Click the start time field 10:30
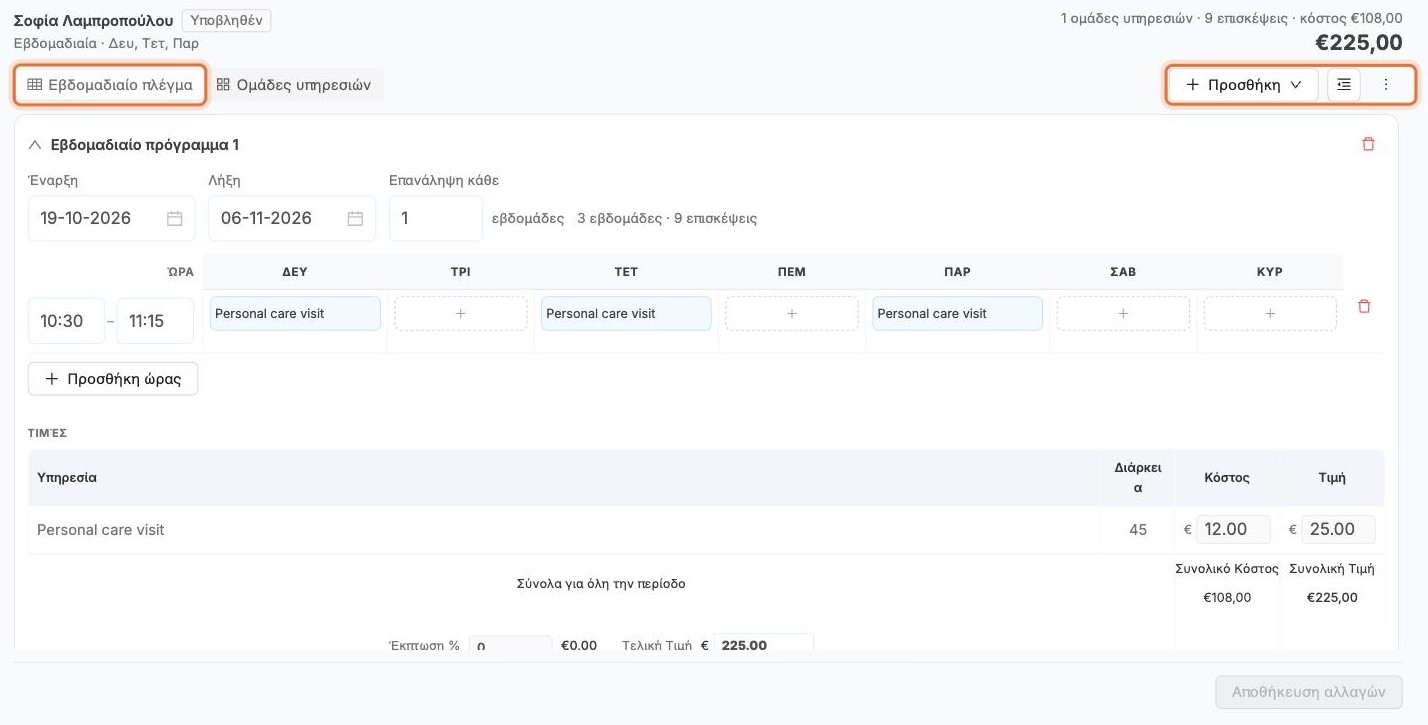The image size is (1428, 725). 66,321
